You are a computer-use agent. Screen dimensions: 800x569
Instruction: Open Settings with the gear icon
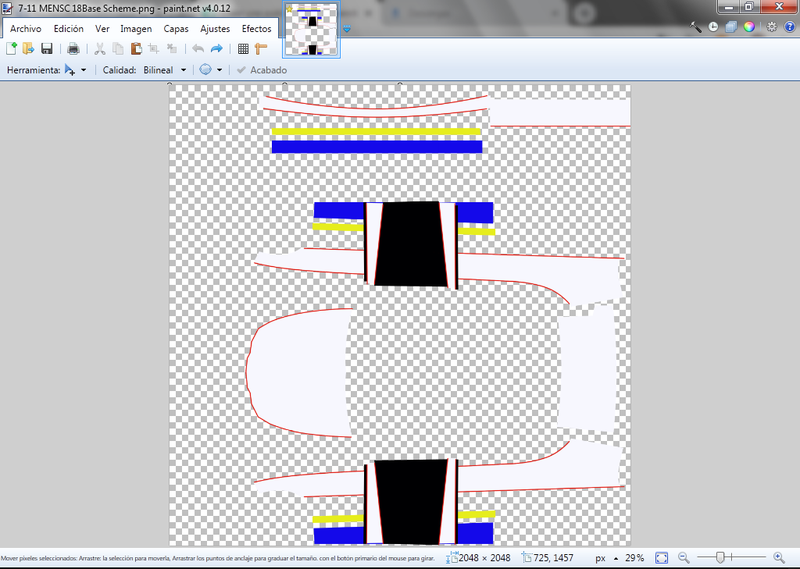tap(771, 27)
